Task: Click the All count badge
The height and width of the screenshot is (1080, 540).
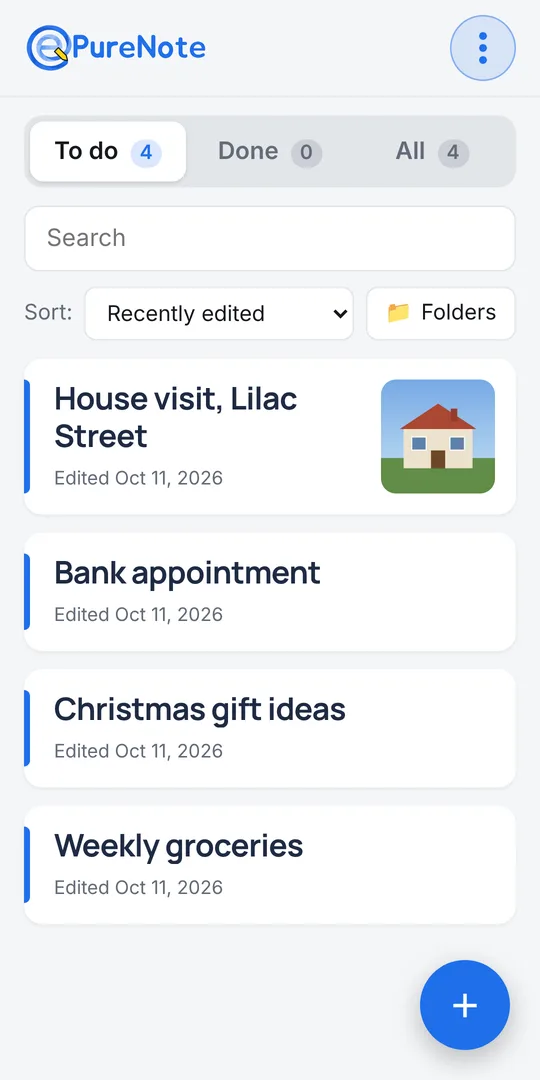Action: pos(453,152)
